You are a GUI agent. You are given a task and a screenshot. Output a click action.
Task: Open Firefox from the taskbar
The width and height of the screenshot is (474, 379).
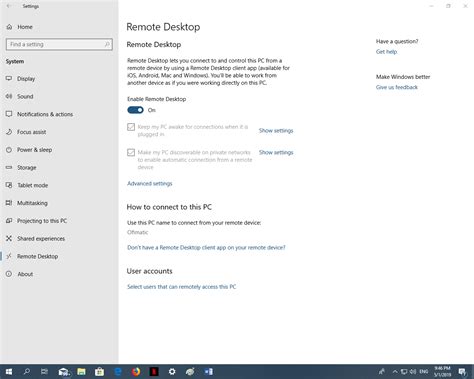coord(136,371)
